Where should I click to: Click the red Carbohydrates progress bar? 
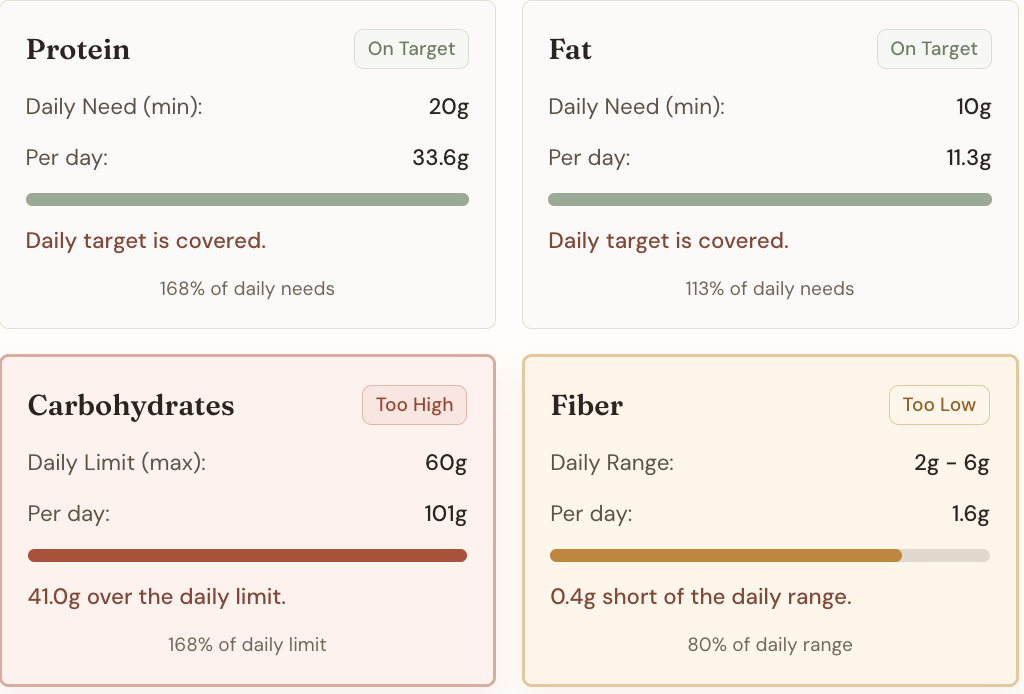click(247, 556)
